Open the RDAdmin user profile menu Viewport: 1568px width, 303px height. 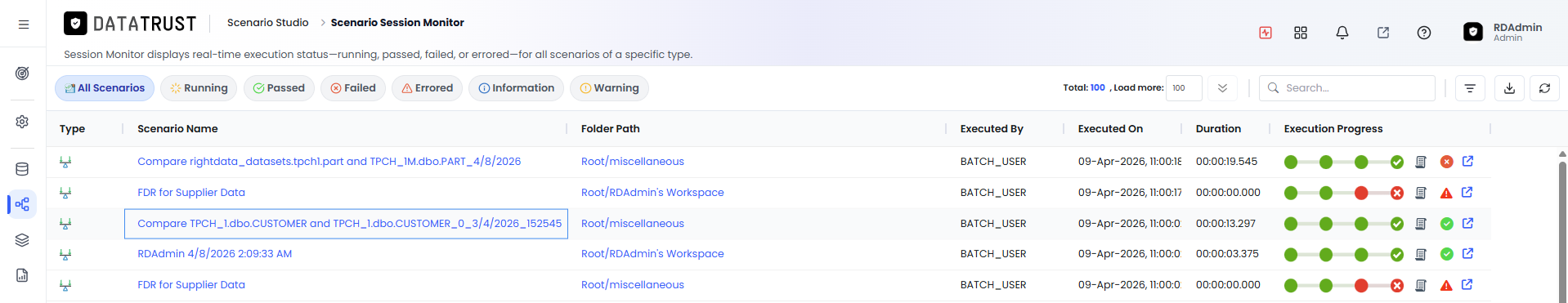tap(1503, 32)
